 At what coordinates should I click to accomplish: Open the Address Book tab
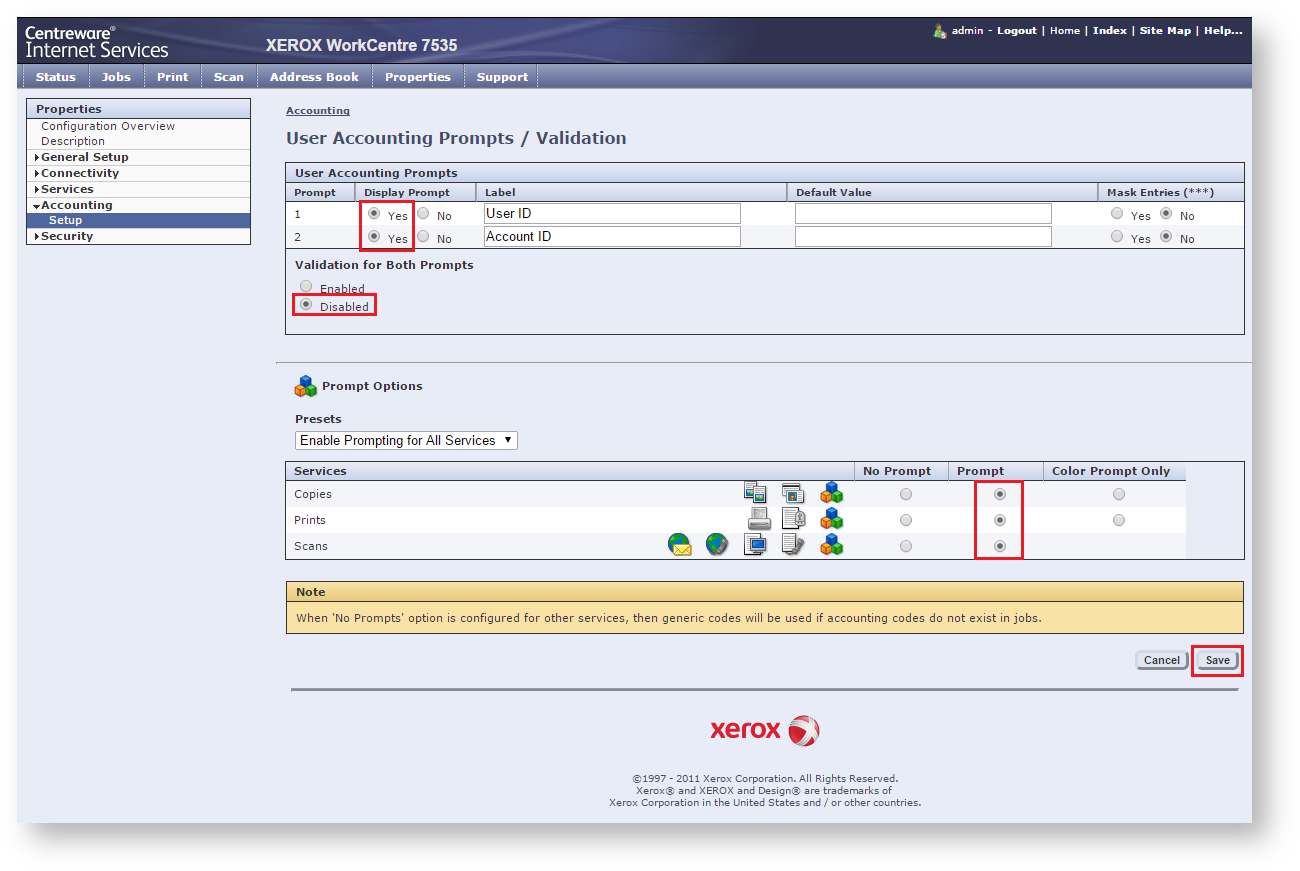pos(314,77)
